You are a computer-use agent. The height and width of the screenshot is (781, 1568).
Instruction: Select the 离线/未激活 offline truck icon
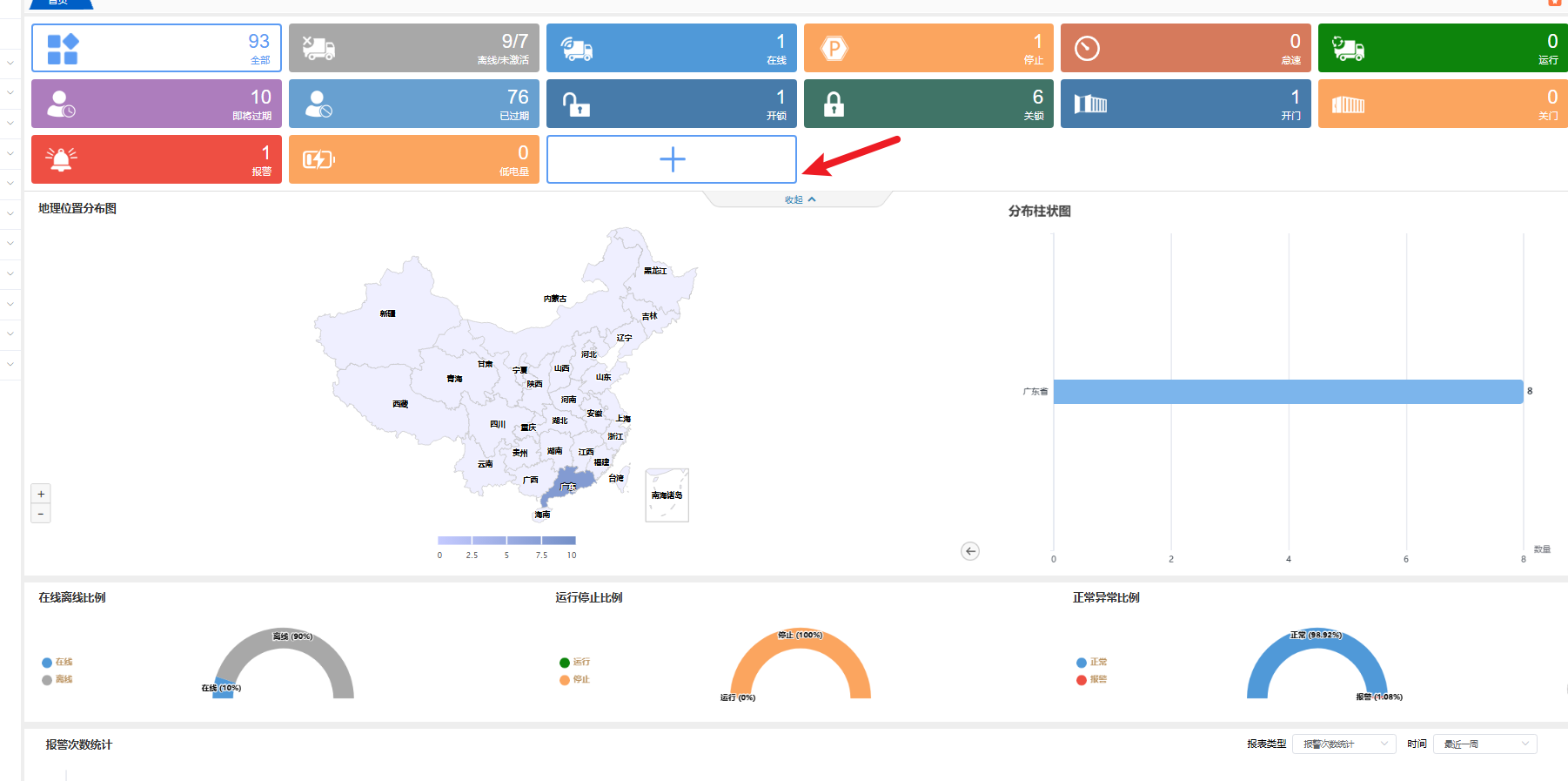[x=318, y=48]
